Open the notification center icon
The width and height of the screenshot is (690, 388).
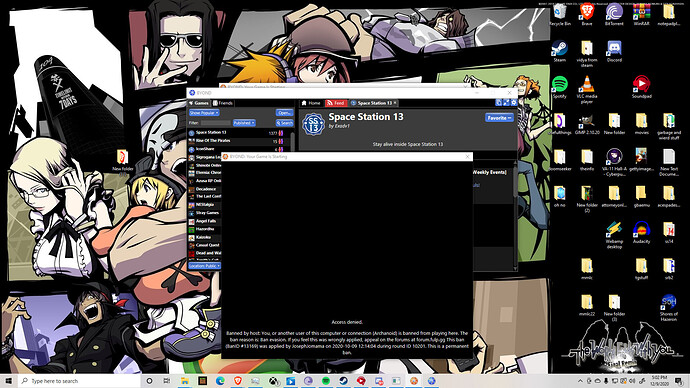coord(679,381)
